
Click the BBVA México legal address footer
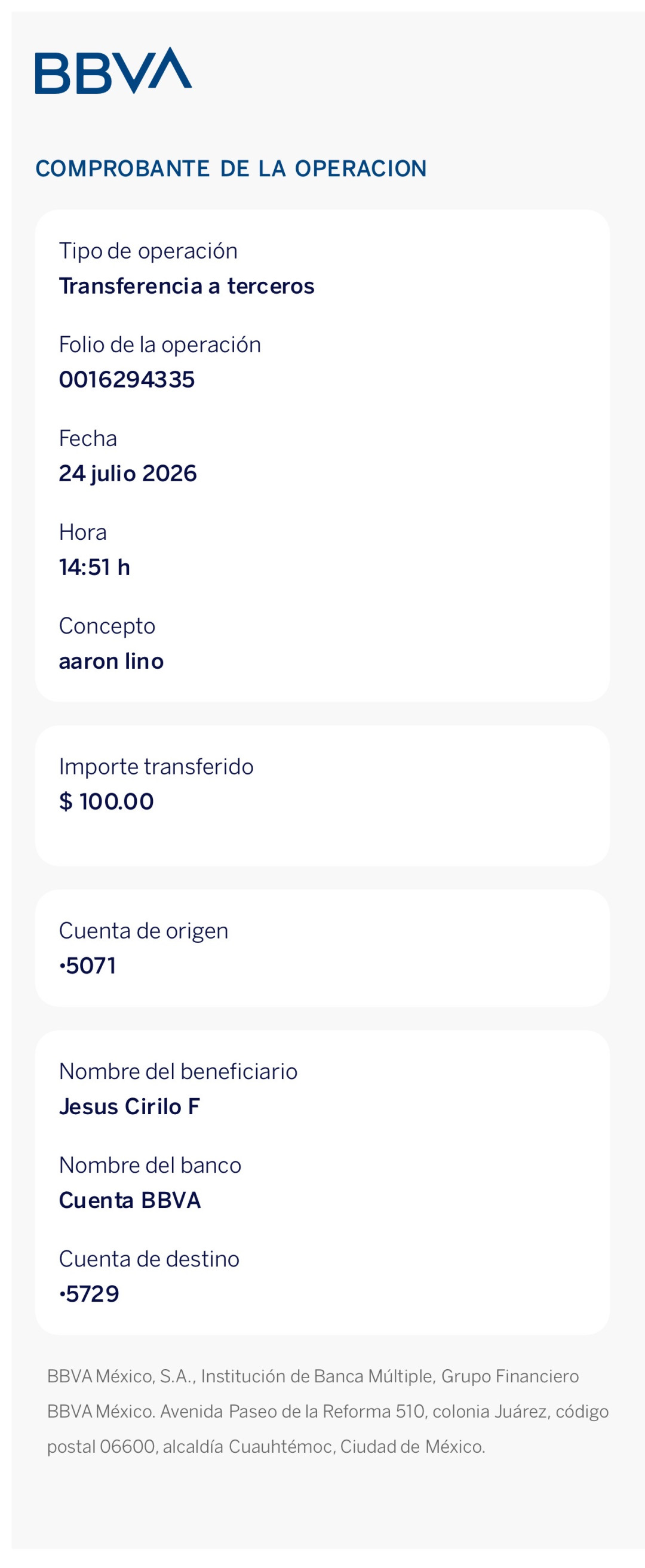328,1412
